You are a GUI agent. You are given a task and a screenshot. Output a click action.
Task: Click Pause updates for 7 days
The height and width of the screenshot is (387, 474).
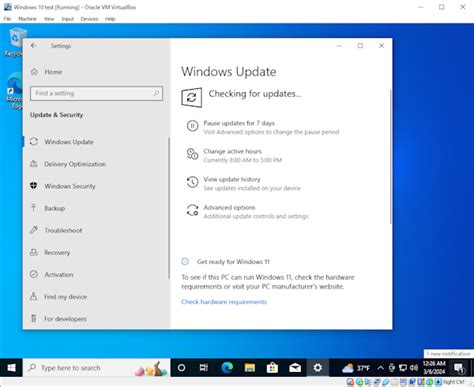tap(239, 123)
